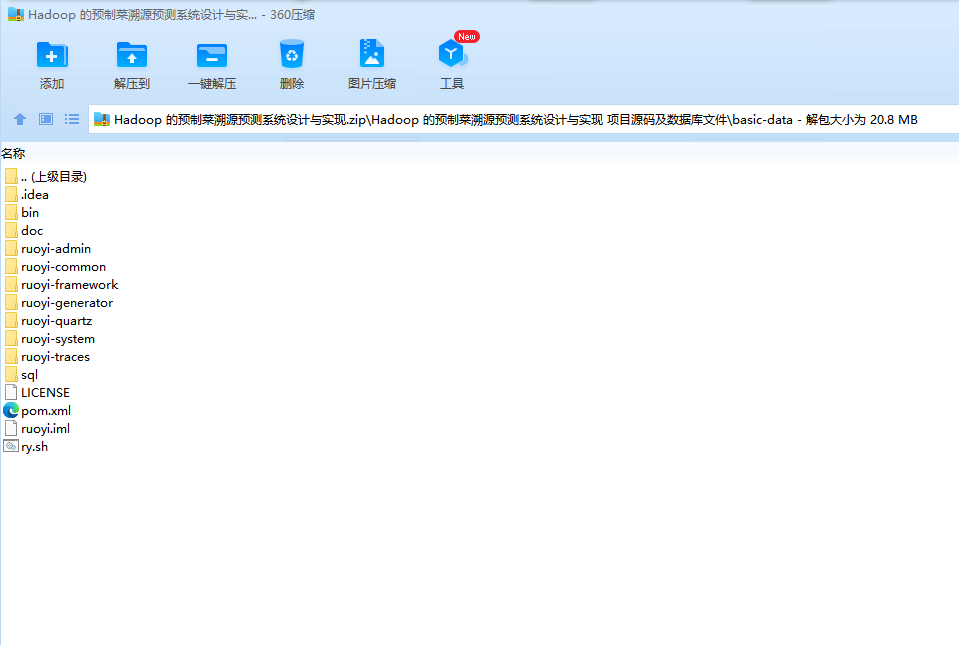Select the ruoyi-framework folder
The image size is (959, 645).
point(62,285)
